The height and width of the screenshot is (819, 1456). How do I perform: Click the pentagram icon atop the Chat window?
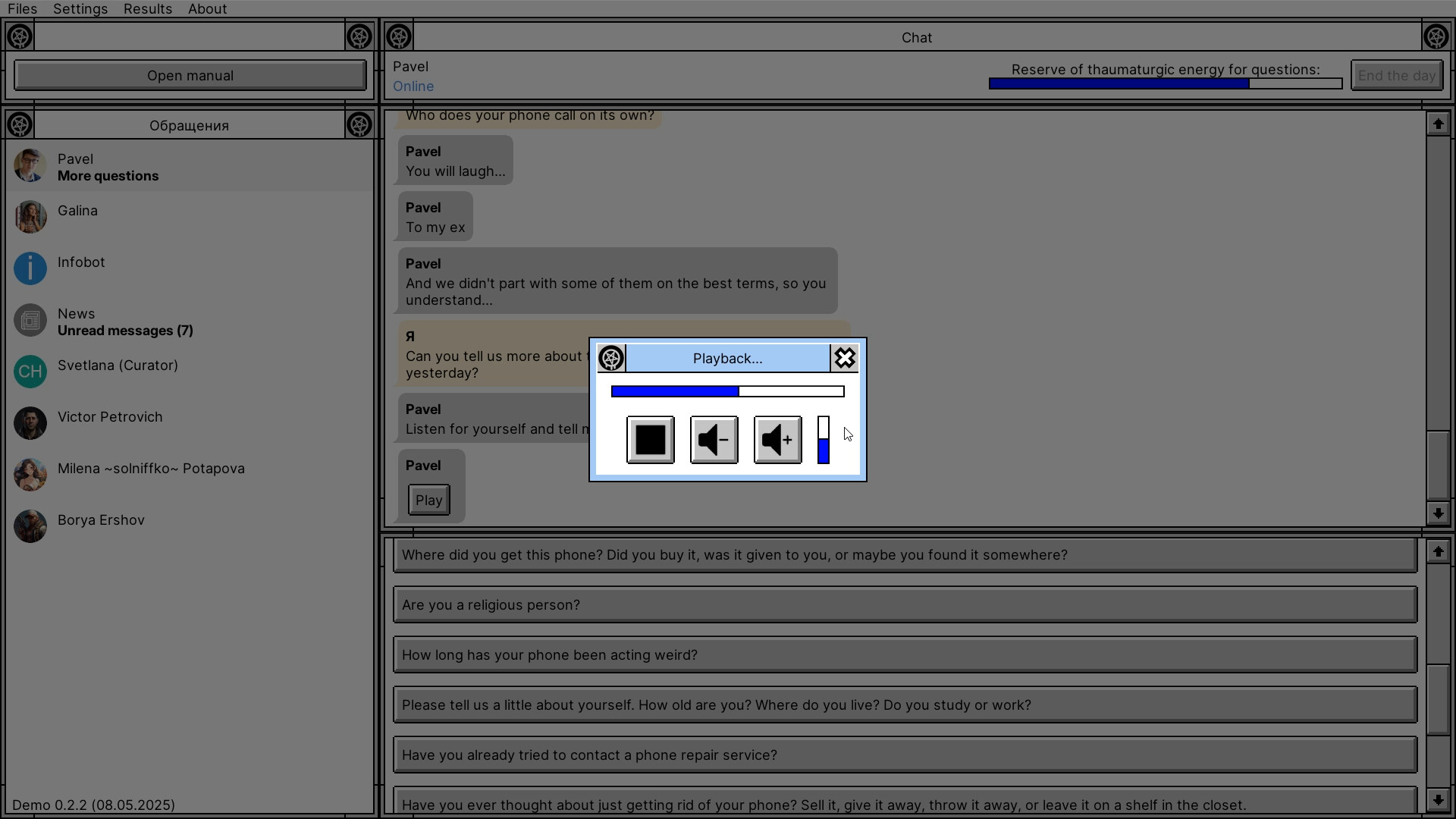(x=400, y=36)
